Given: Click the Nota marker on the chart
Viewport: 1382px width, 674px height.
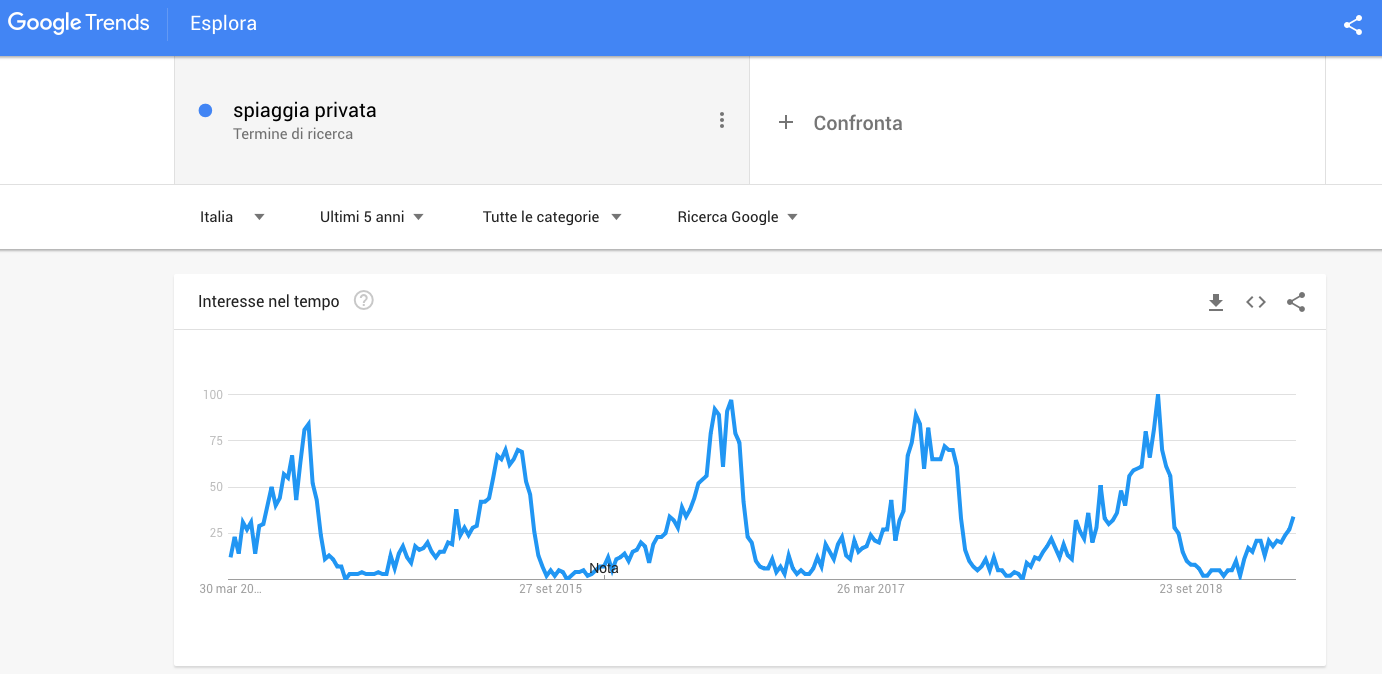Looking at the screenshot, I should (606, 568).
